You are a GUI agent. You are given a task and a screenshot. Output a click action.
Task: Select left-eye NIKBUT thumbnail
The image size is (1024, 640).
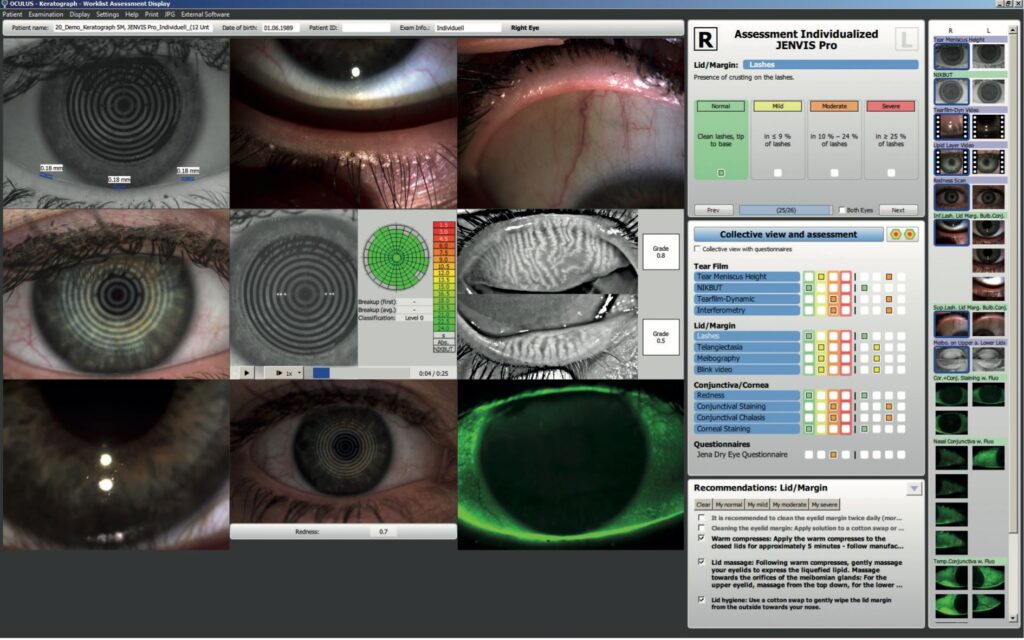(x=988, y=91)
